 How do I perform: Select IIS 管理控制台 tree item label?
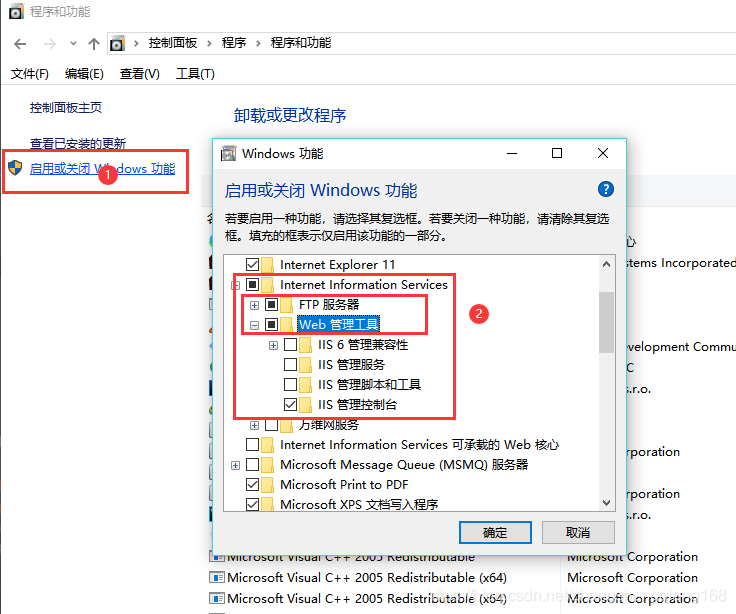click(357, 405)
